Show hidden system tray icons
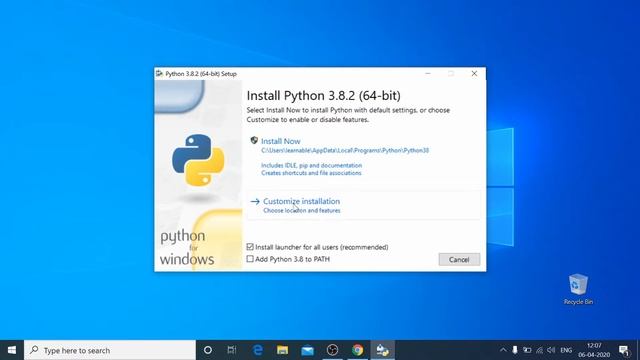The width and height of the screenshot is (640, 360). (x=503, y=350)
